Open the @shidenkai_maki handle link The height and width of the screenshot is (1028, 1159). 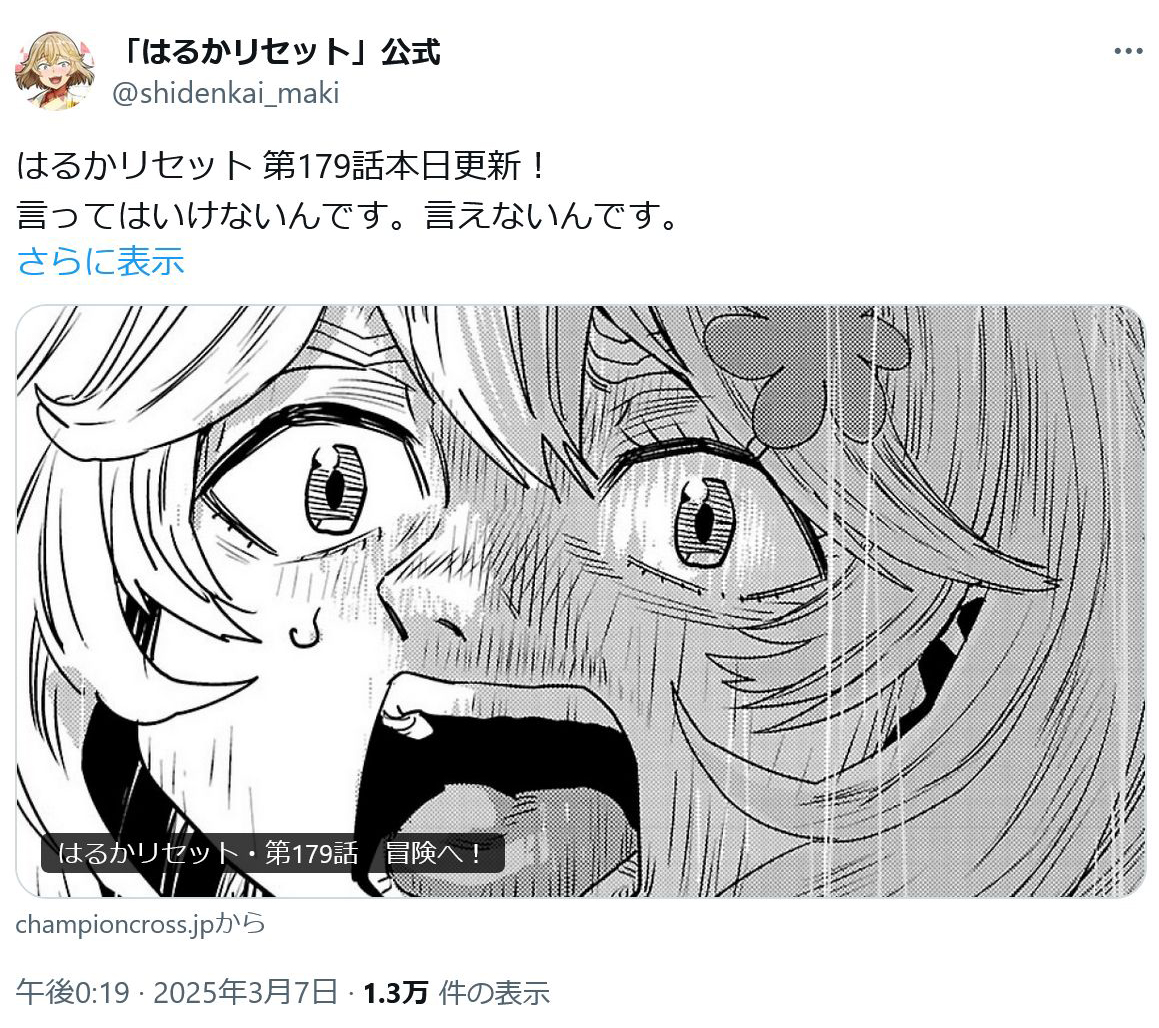click(225, 94)
